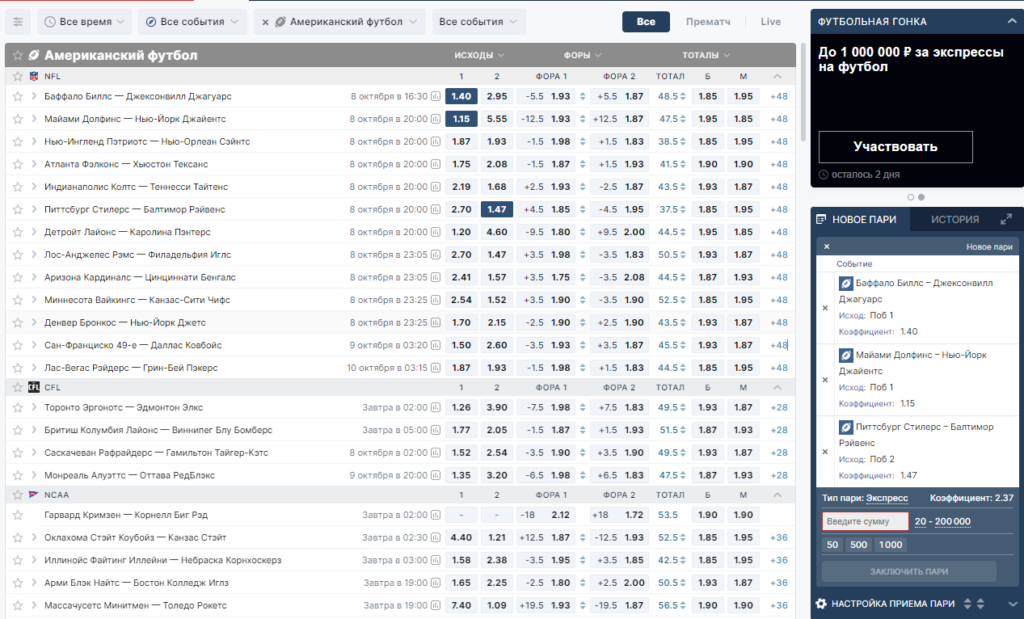Open the 'НОВОЕ ПАРИ' tab
The height and width of the screenshot is (619, 1024).
tap(861, 219)
